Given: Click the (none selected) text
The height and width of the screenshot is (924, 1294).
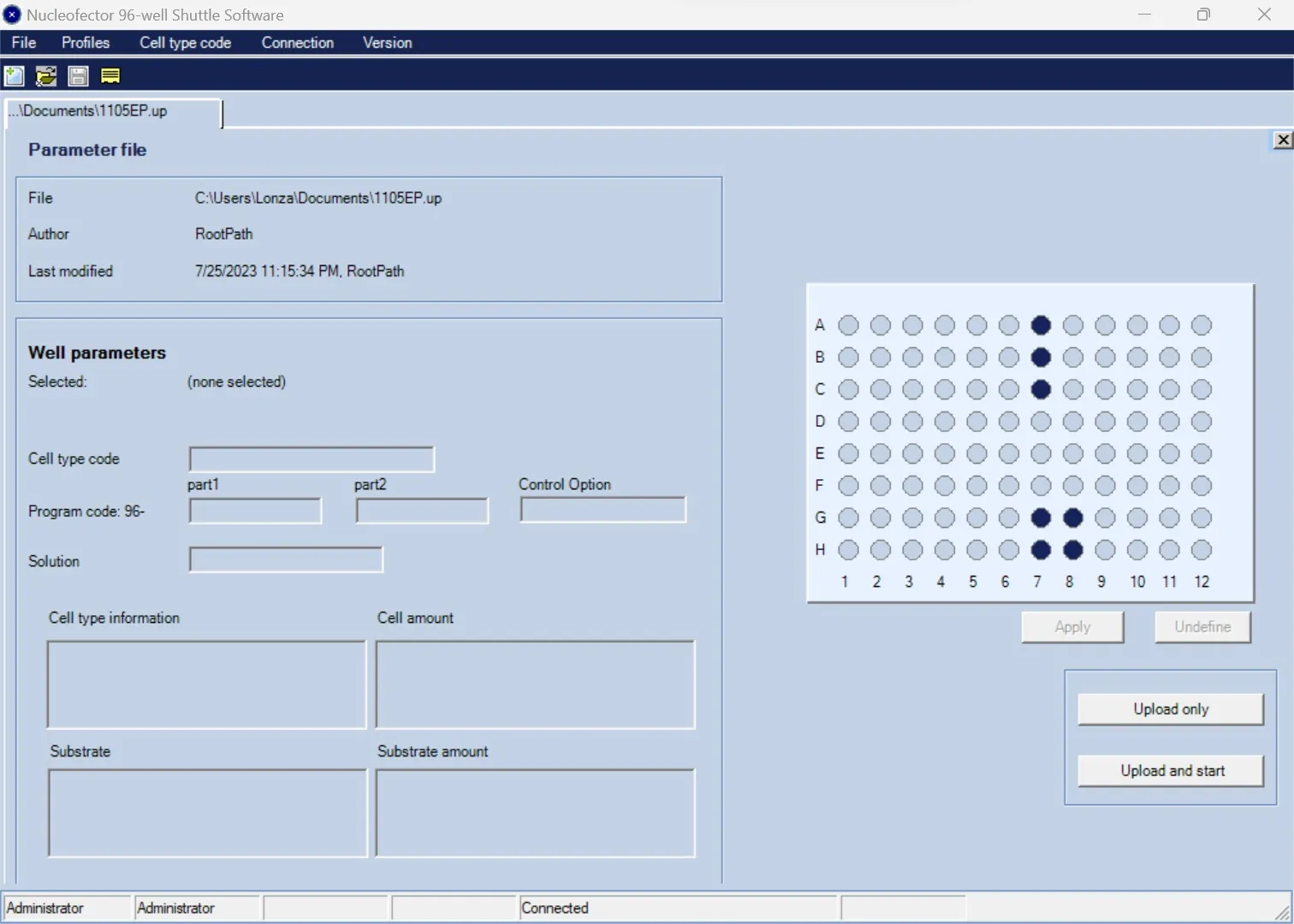Looking at the screenshot, I should point(236,382).
